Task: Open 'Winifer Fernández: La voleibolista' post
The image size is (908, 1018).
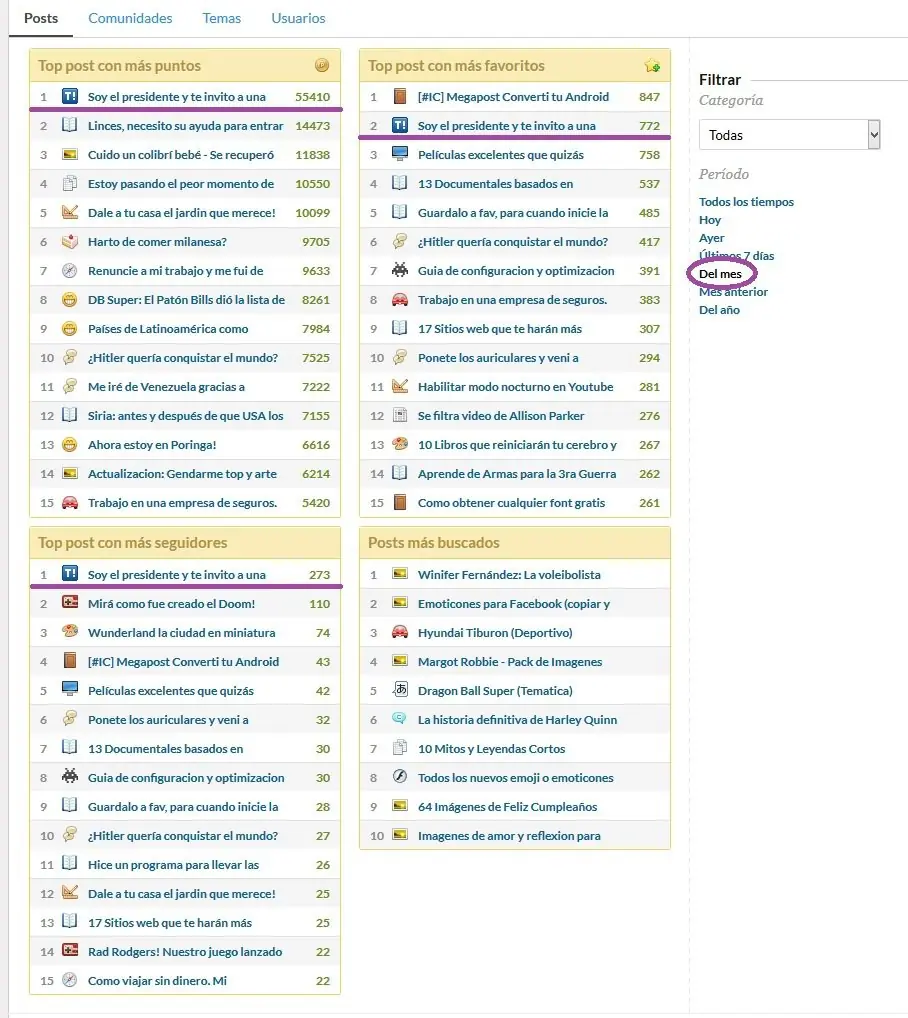Action: [509, 575]
